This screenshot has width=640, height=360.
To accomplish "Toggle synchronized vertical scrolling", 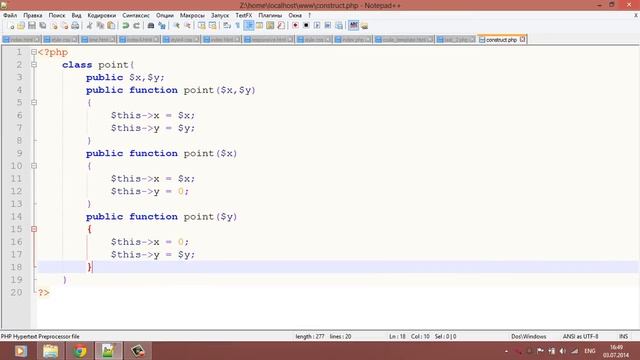I will 202,26.
